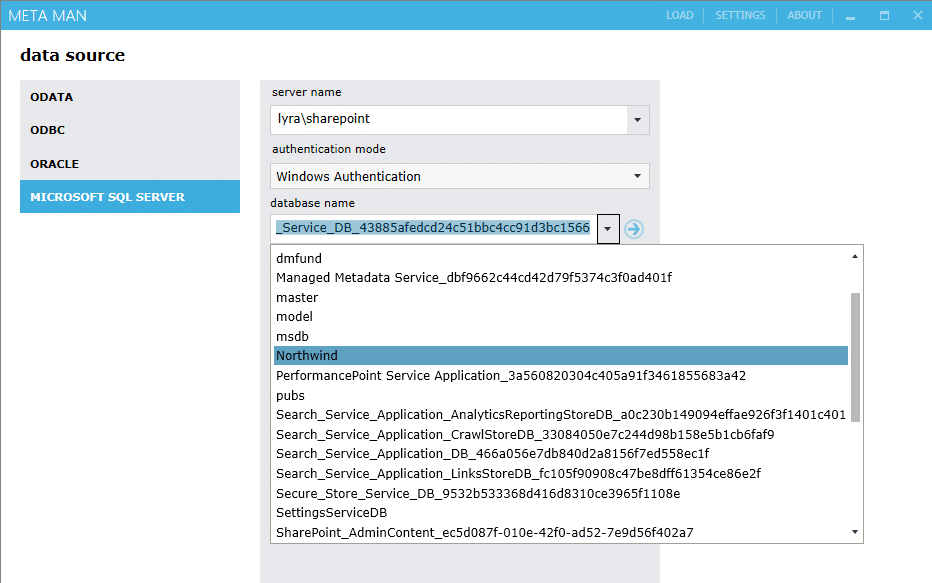Select SharePoint_AdminContent database entry
The height and width of the screenshot is (583, 932).
click(561, 532)
